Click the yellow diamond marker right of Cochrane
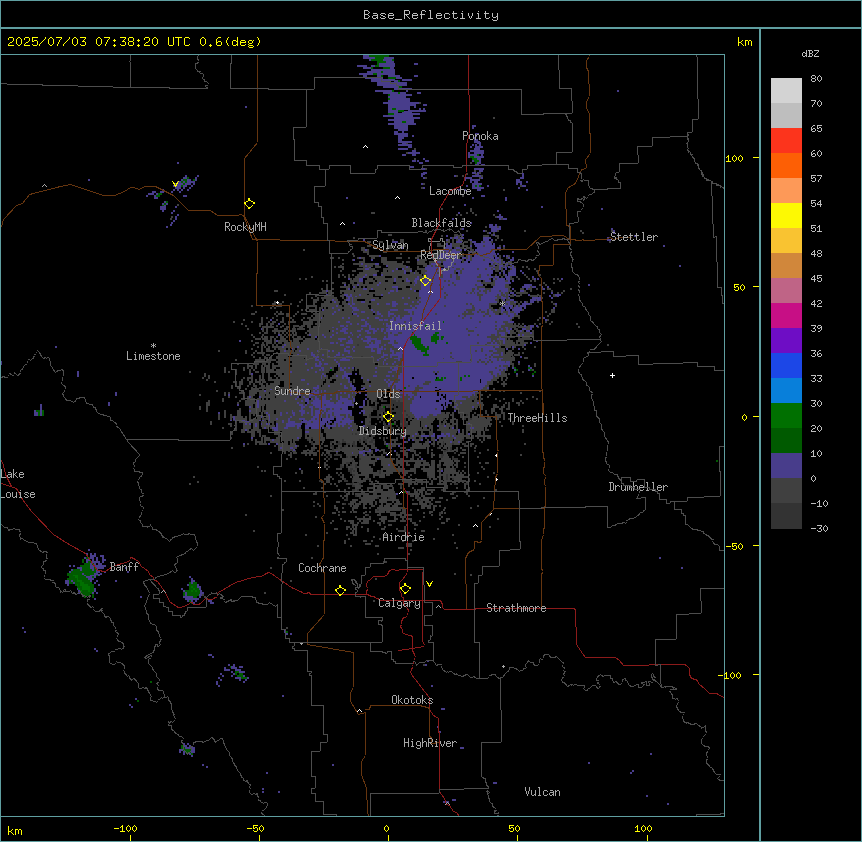This screenshot has height=842, width=862. click(x=340, y=590)
